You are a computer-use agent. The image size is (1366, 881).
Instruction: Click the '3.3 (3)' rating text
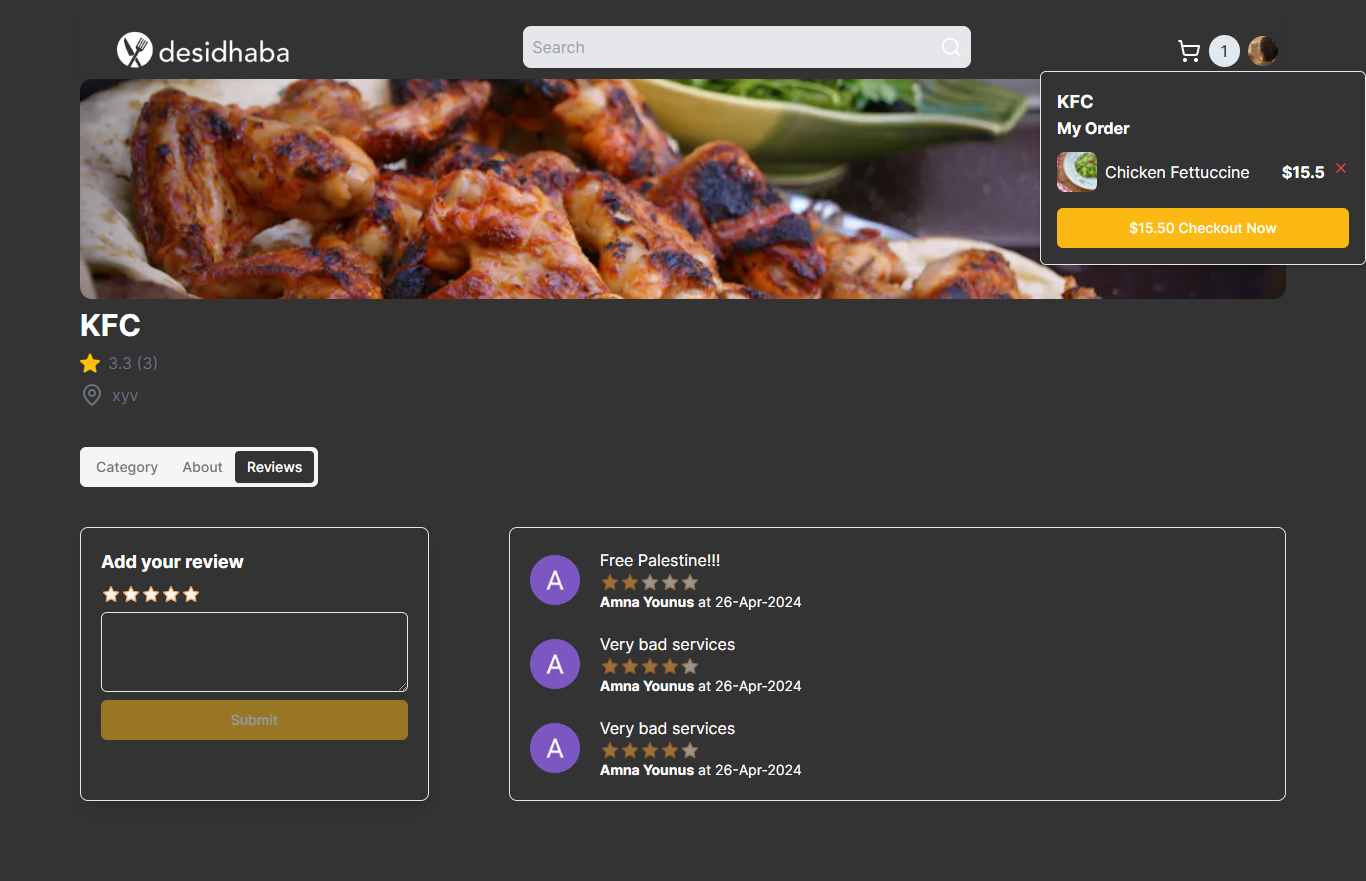133,363
